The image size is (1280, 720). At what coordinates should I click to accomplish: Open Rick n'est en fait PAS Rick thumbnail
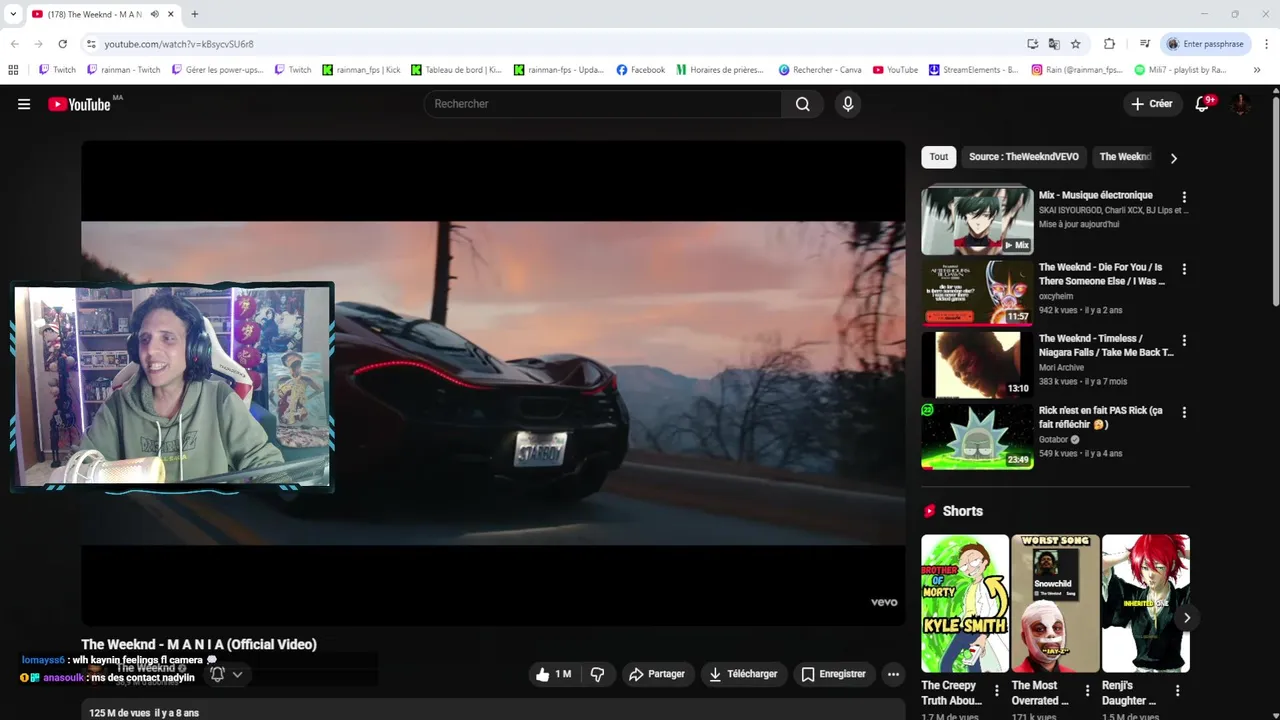[x=977, y=436]
